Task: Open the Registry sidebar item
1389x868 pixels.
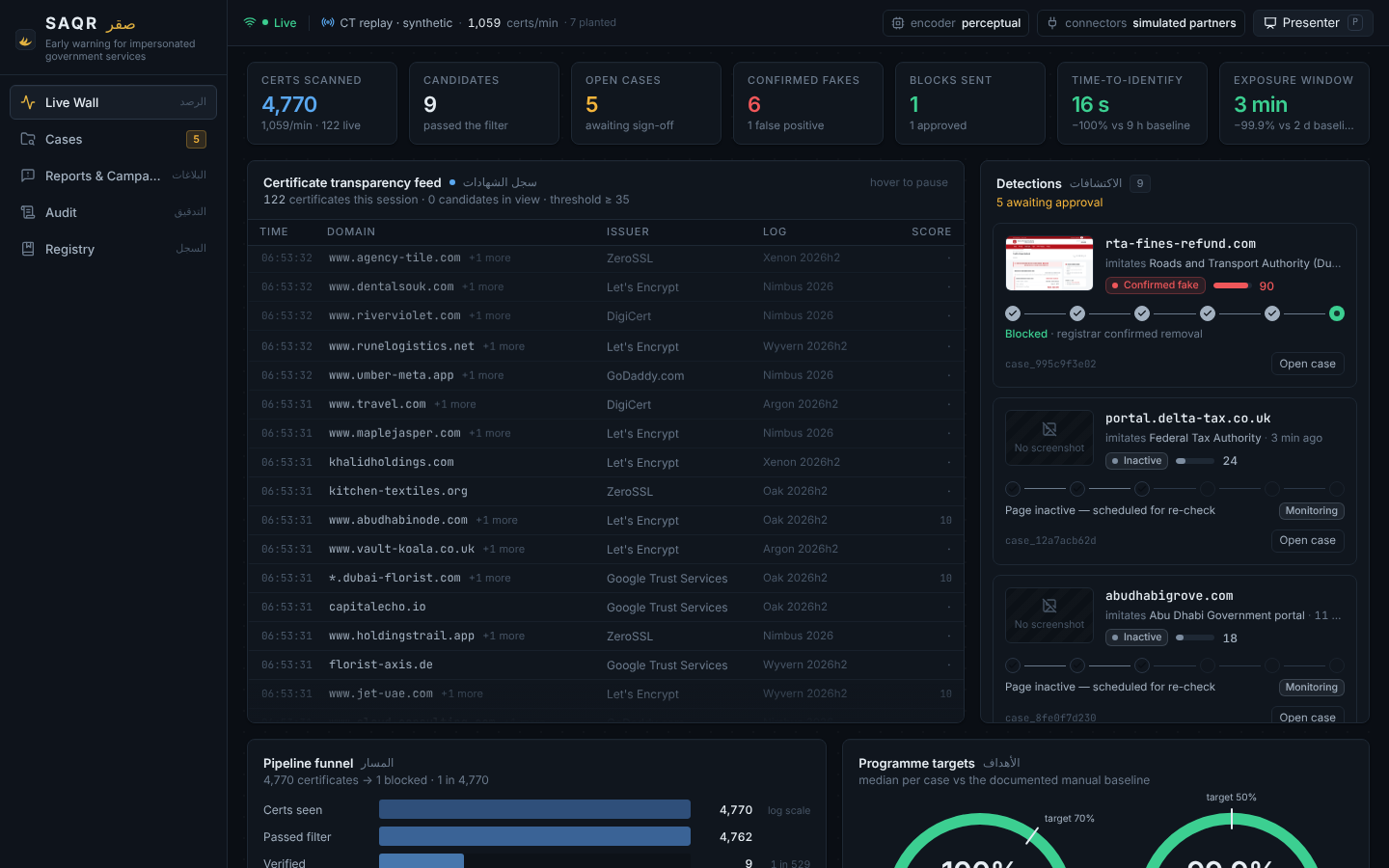Action: tap(113, 249)
